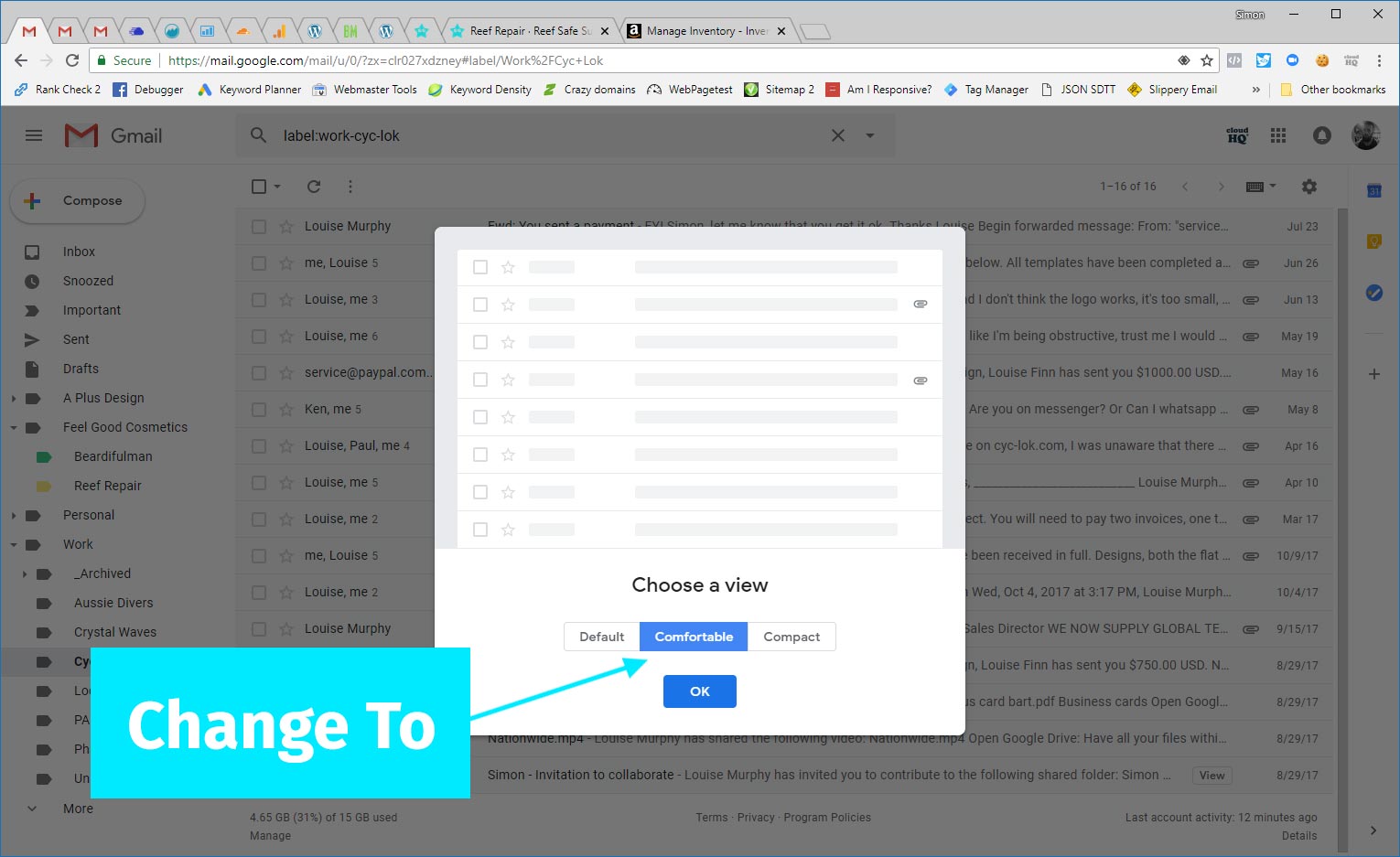1400x857 pixels.
Task: Click the Compose button
Action: coord(78,201)
